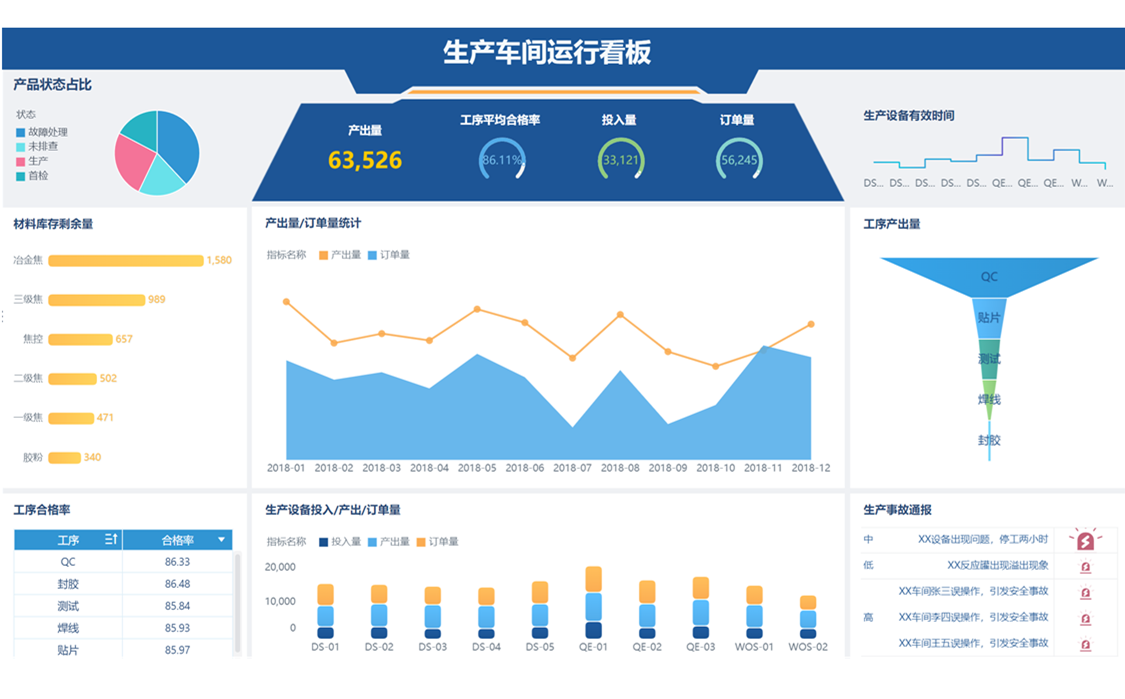
Task: Select the 封胶 row in 工序合格率 table
Action: click(68, 584)
